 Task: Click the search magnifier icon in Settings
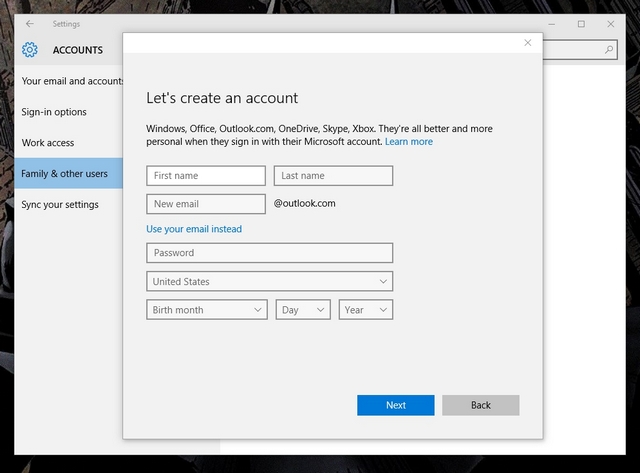609,50
